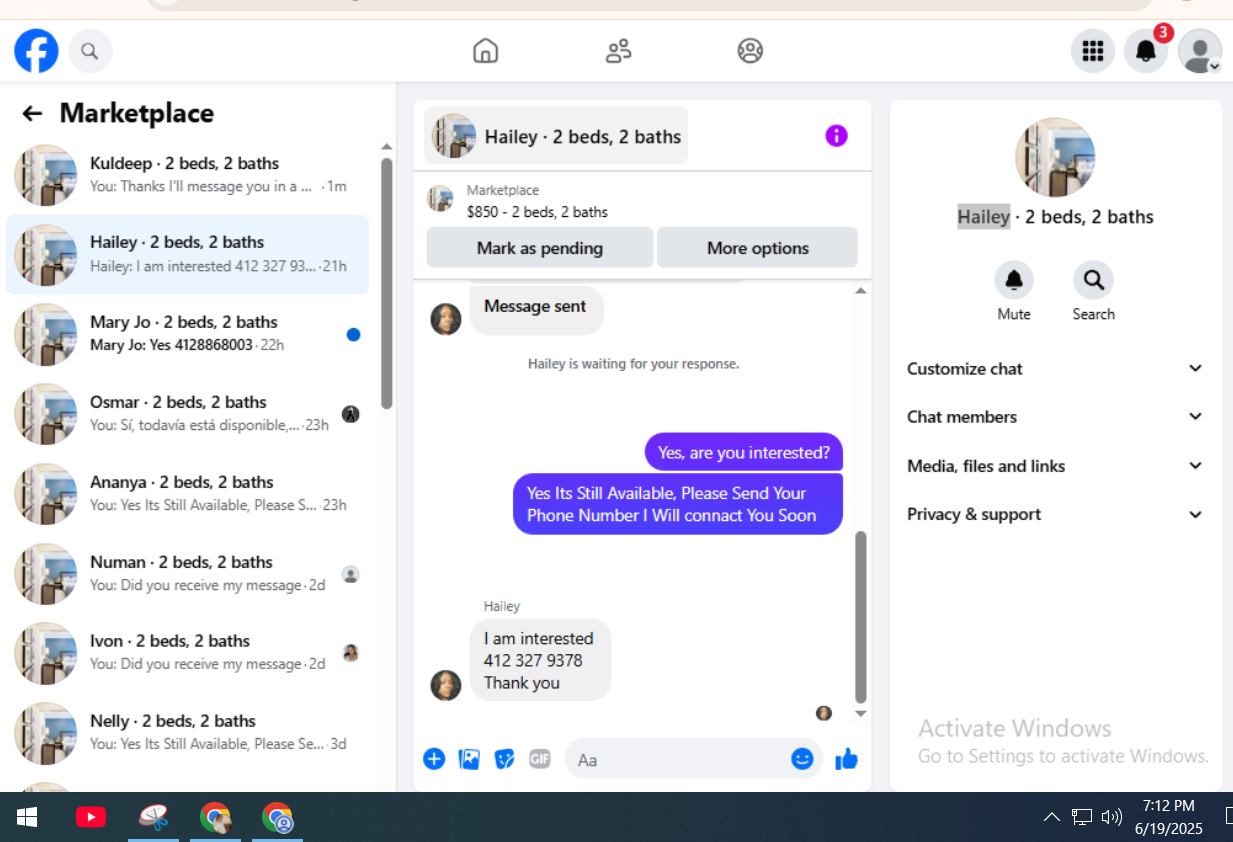Image resolution: width=1233 pixels, height=842 pixels.
Task: Click conversation list scrollbar thumb
Action: (387, 284)
